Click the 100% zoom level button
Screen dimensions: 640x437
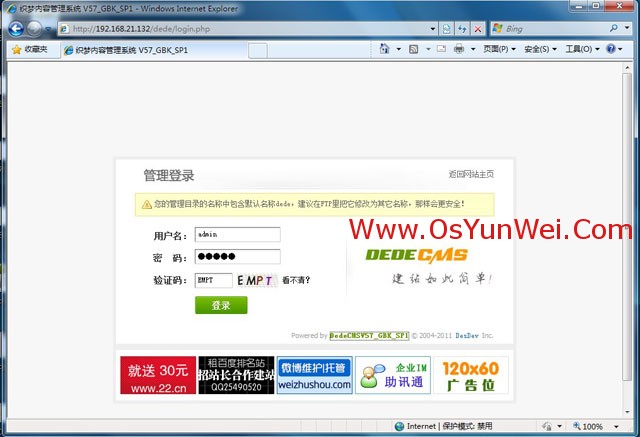[588, 426]
